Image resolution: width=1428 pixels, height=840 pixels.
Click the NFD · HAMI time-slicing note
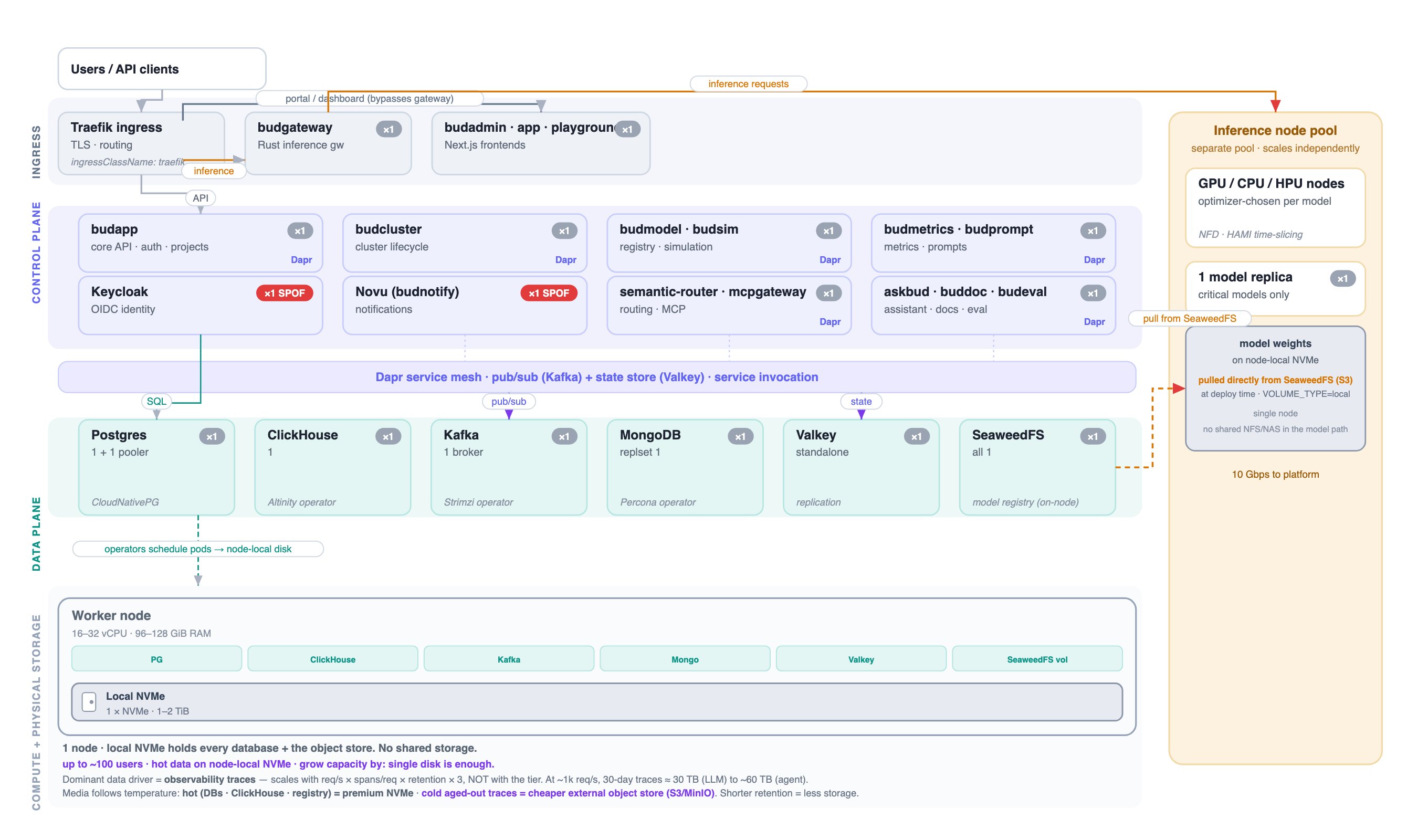[x=1250, y=234]
